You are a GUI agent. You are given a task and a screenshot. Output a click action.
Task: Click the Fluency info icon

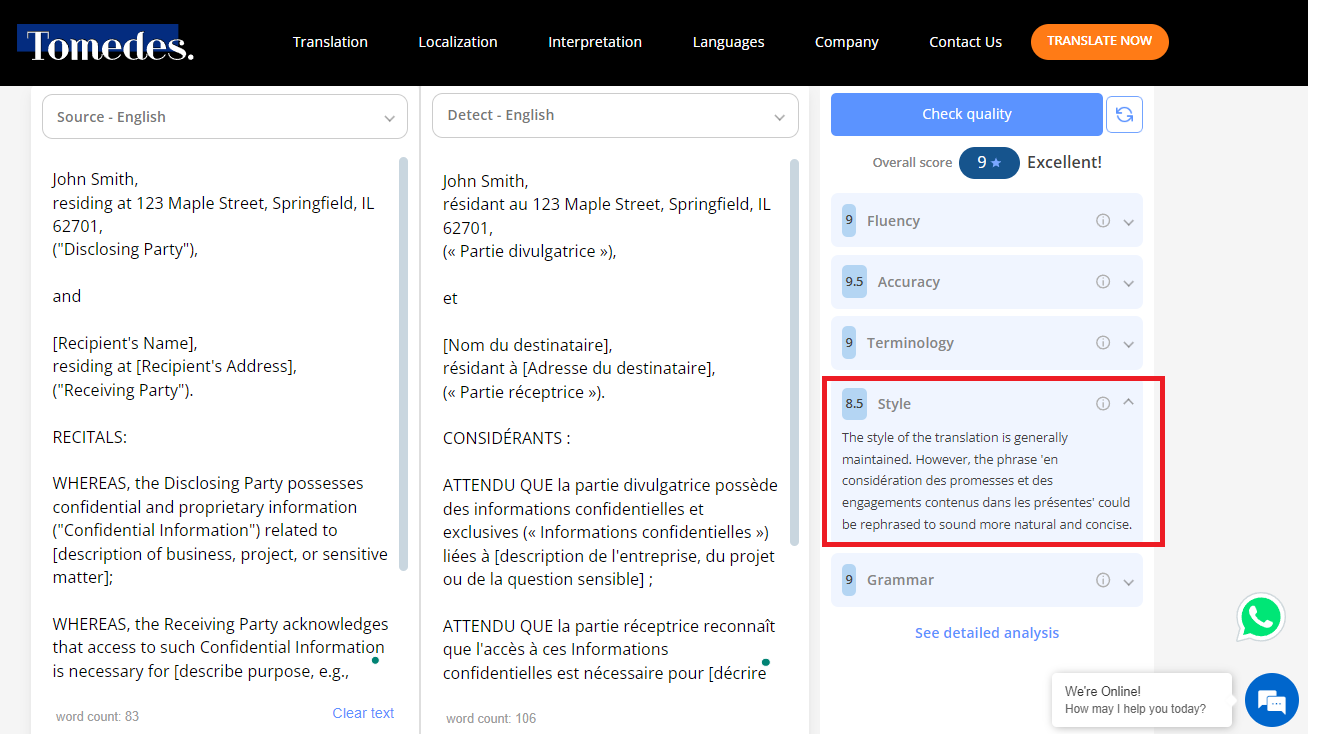tap(1103, 221)
